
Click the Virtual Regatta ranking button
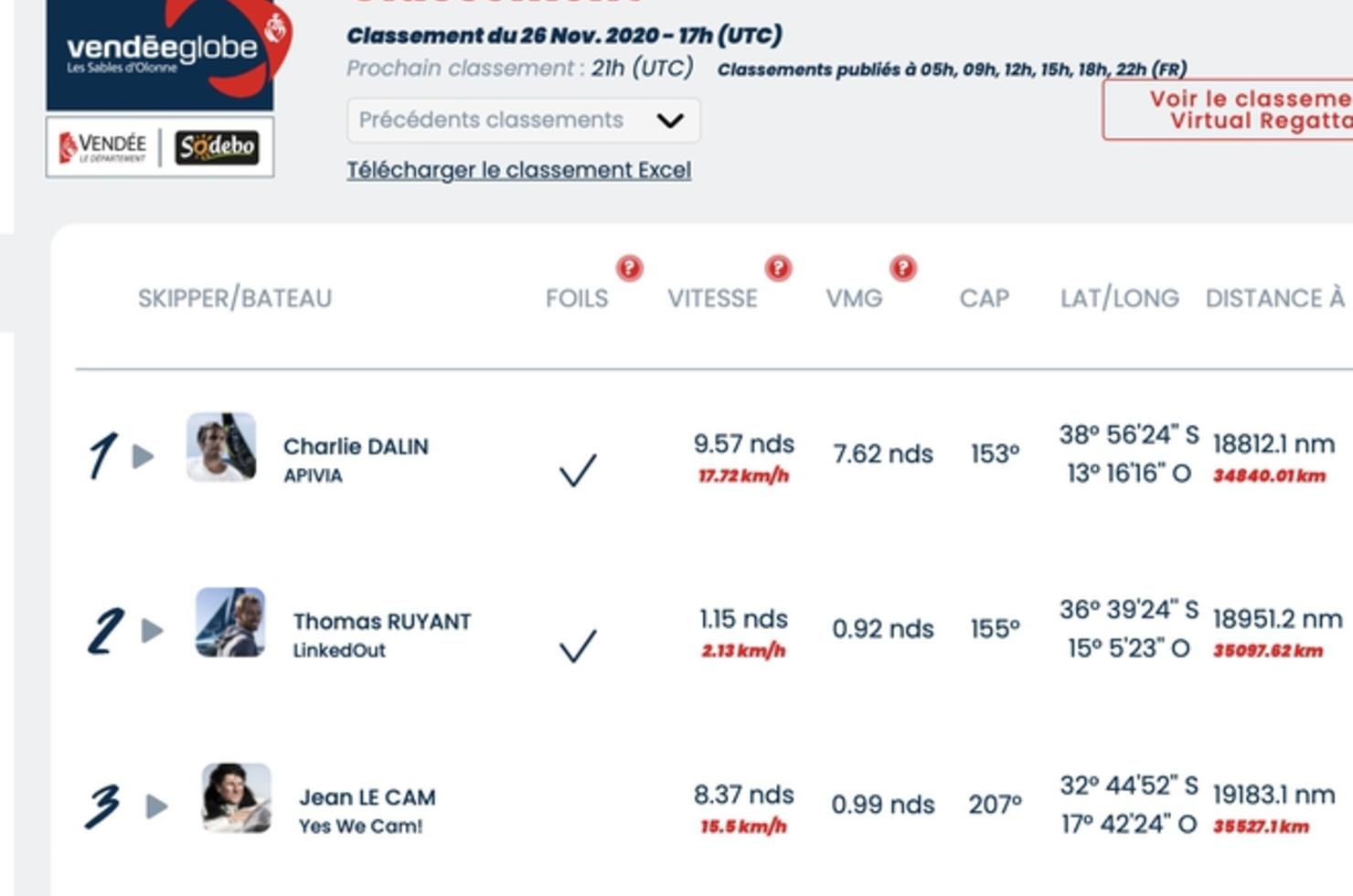tap(1228, 110)
